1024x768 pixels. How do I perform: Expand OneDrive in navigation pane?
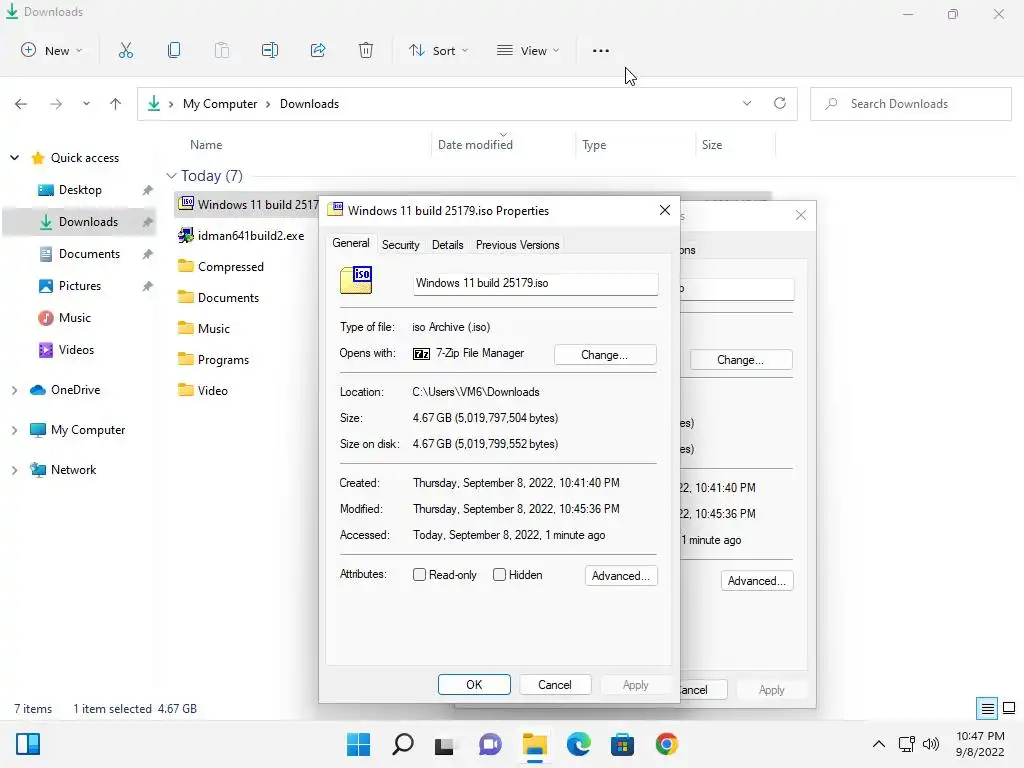(14, 390)
